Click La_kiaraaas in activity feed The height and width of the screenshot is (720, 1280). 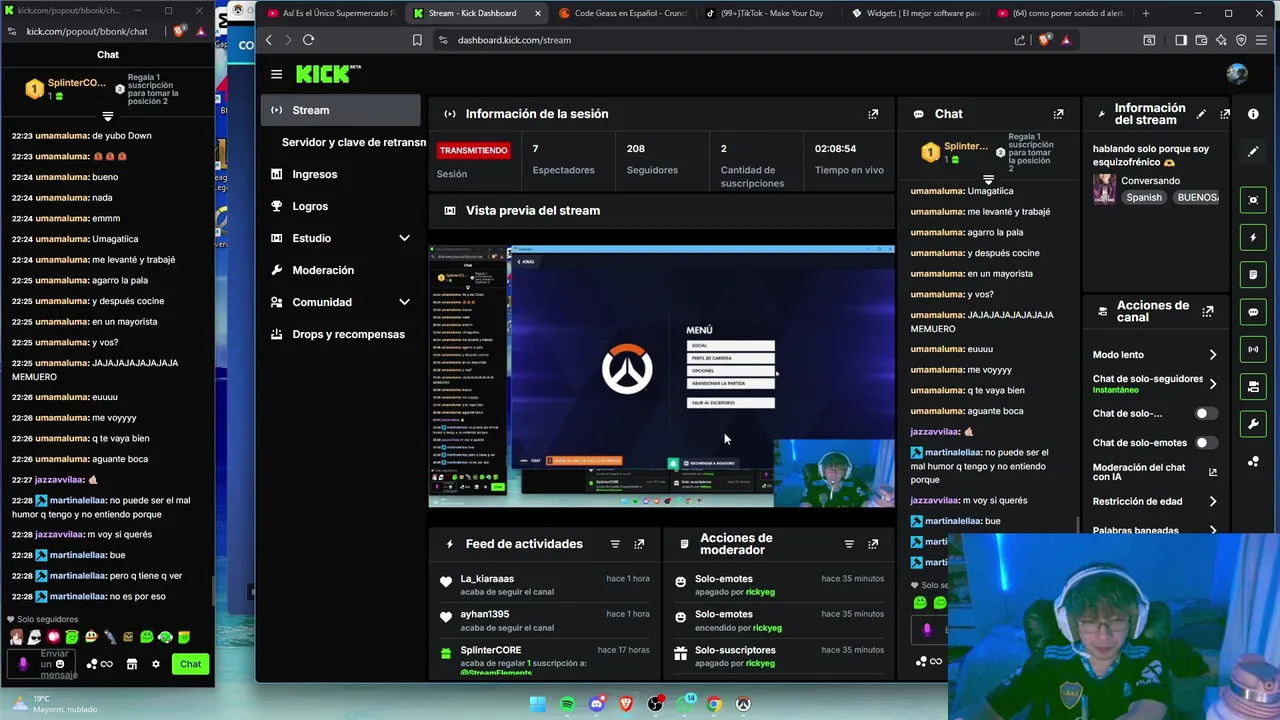pyautogui.click(x=487, y=579)
